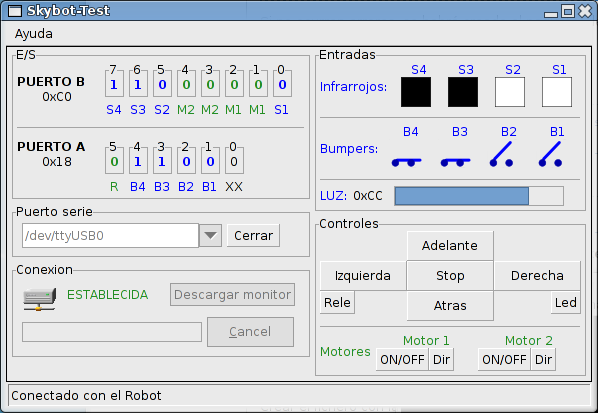Screen dimensions: 598x413
Task: Toggle Puerto B bit 0 (S1)
Action: pyautogui.click(x=282, y=83)
